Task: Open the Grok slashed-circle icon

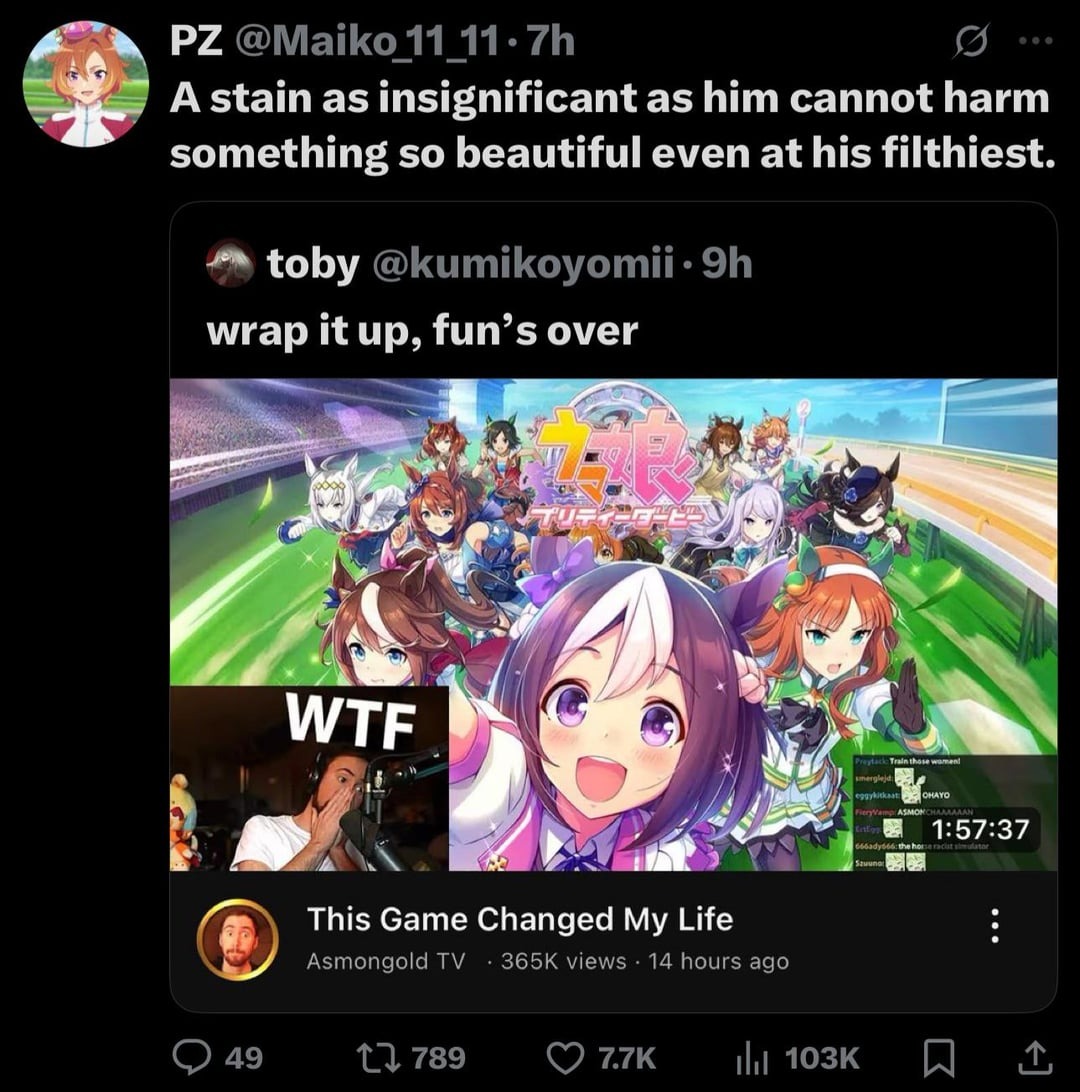Action: pyautogui.click(x=972, y=40)
